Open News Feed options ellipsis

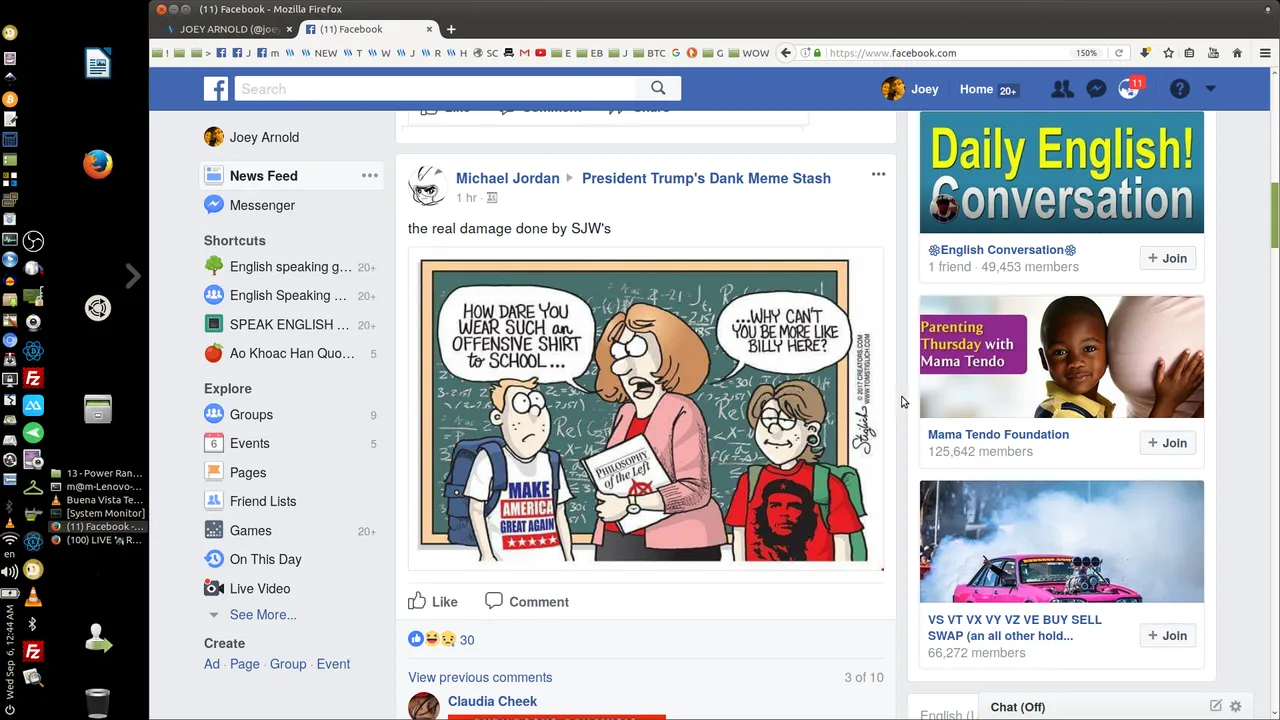point(370,176)
